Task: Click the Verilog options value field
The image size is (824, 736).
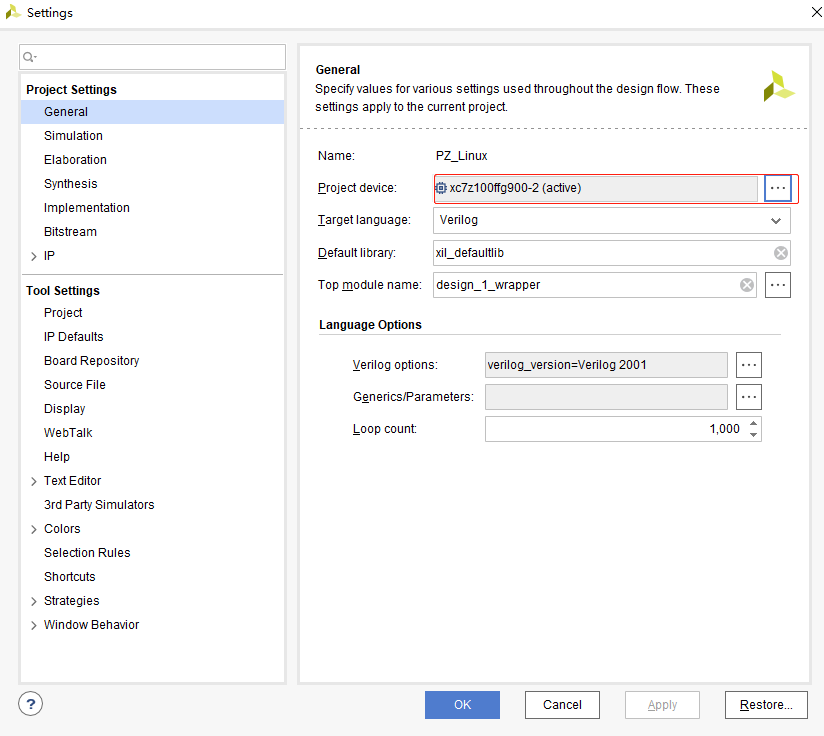Action: click(x=606, y=365)
